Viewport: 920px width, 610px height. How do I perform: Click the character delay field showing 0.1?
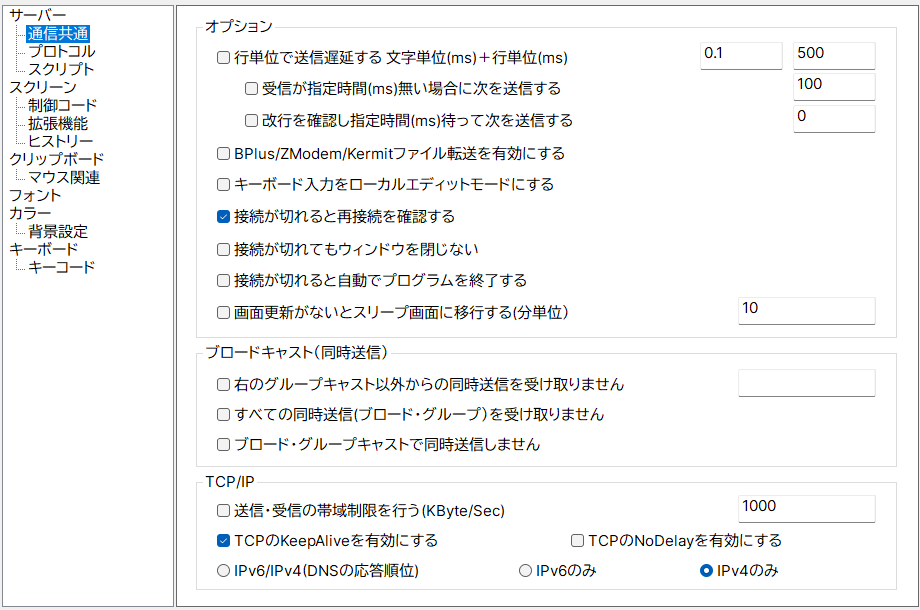tap(740, 55)
